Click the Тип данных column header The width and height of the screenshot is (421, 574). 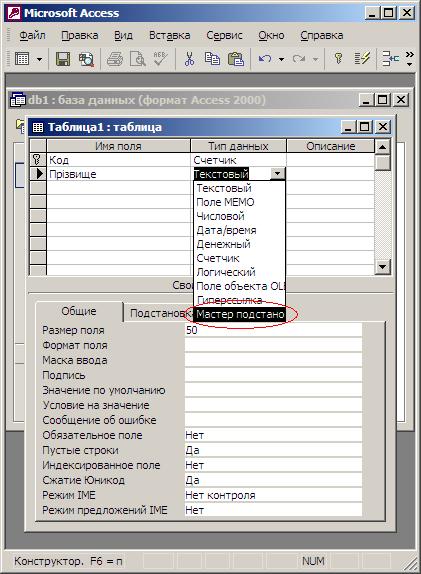click(238, 146)
